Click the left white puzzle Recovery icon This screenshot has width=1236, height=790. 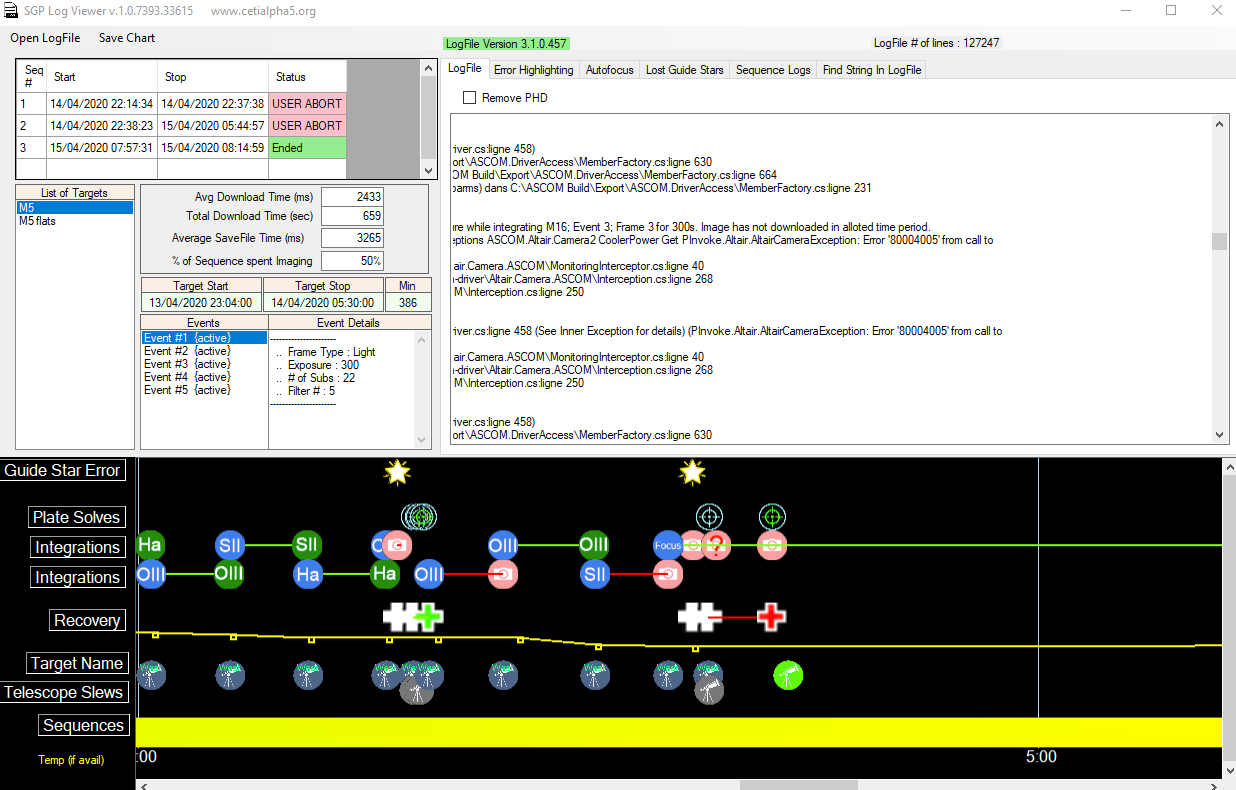pyautogui.click(x=400, y=617)
